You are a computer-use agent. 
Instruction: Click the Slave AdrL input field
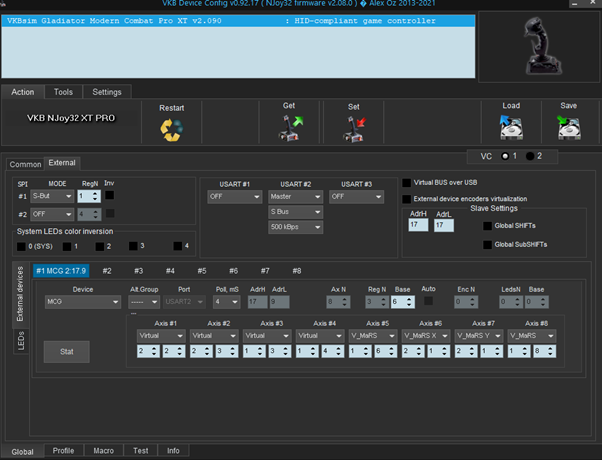coord(444,225)
